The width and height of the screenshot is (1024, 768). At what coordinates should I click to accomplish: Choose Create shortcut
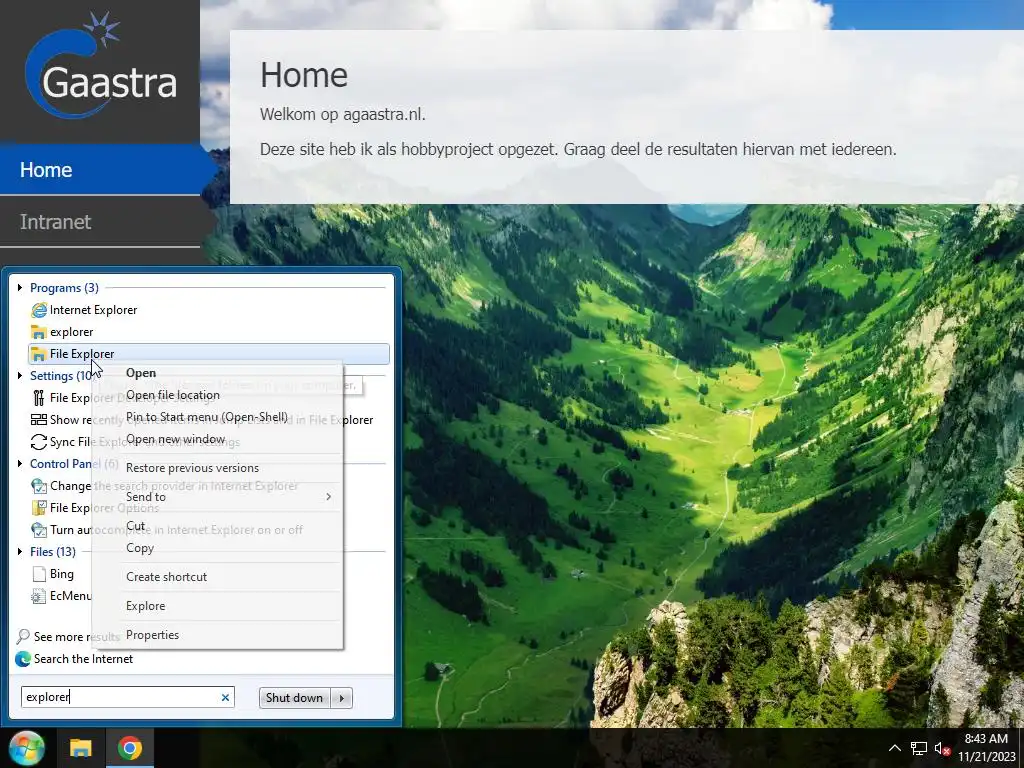[x=217, y=577]
